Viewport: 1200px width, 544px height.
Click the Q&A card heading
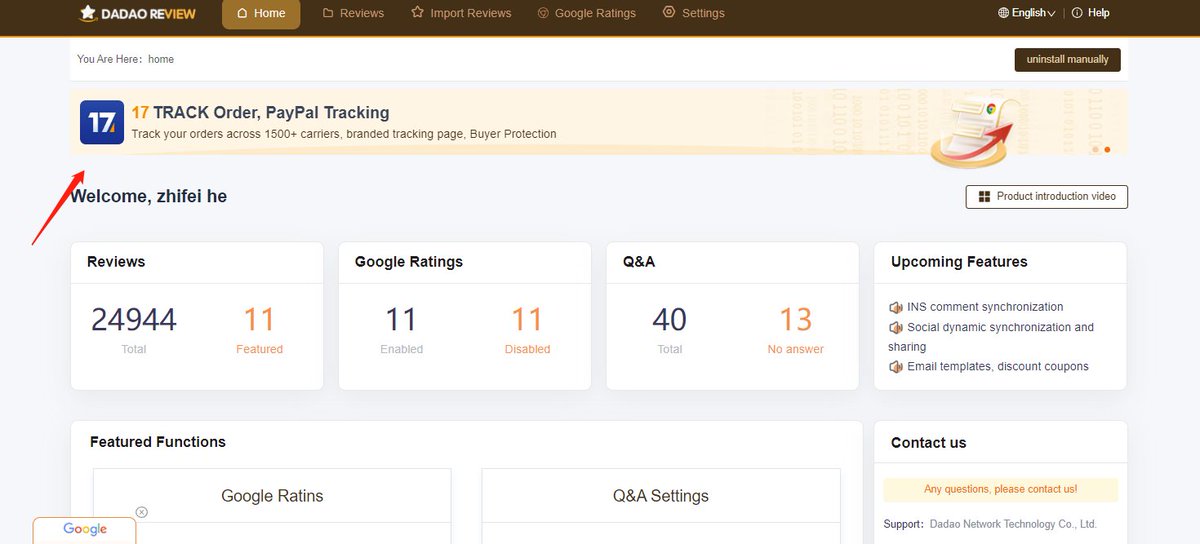point(639,262)
